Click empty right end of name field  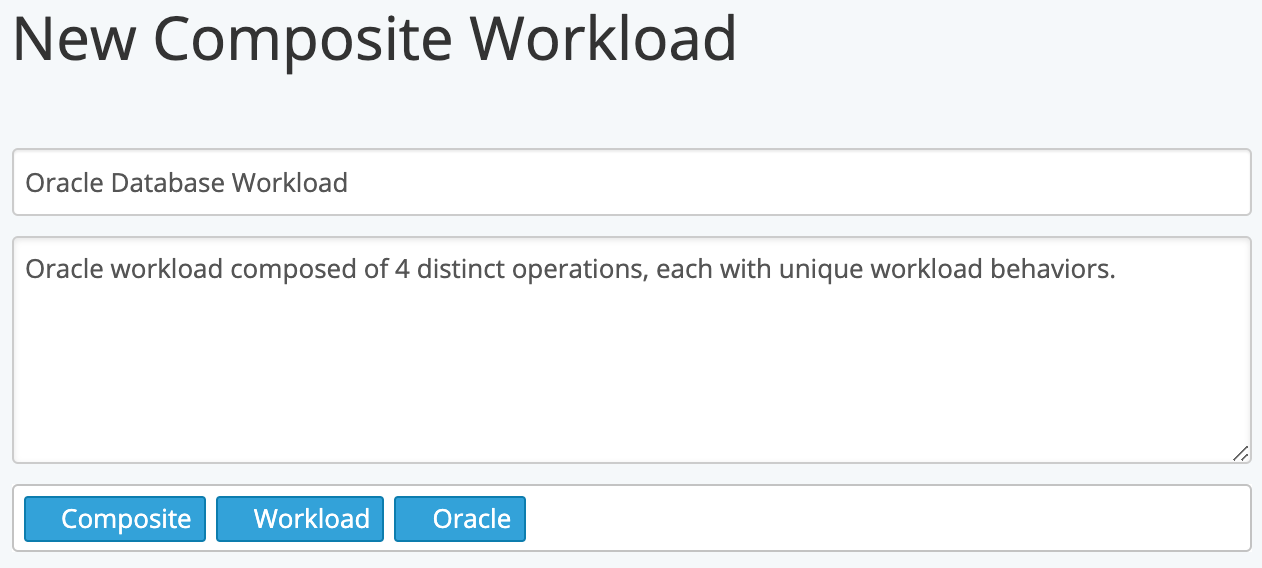pyautogui.click(x=800, y=182)
